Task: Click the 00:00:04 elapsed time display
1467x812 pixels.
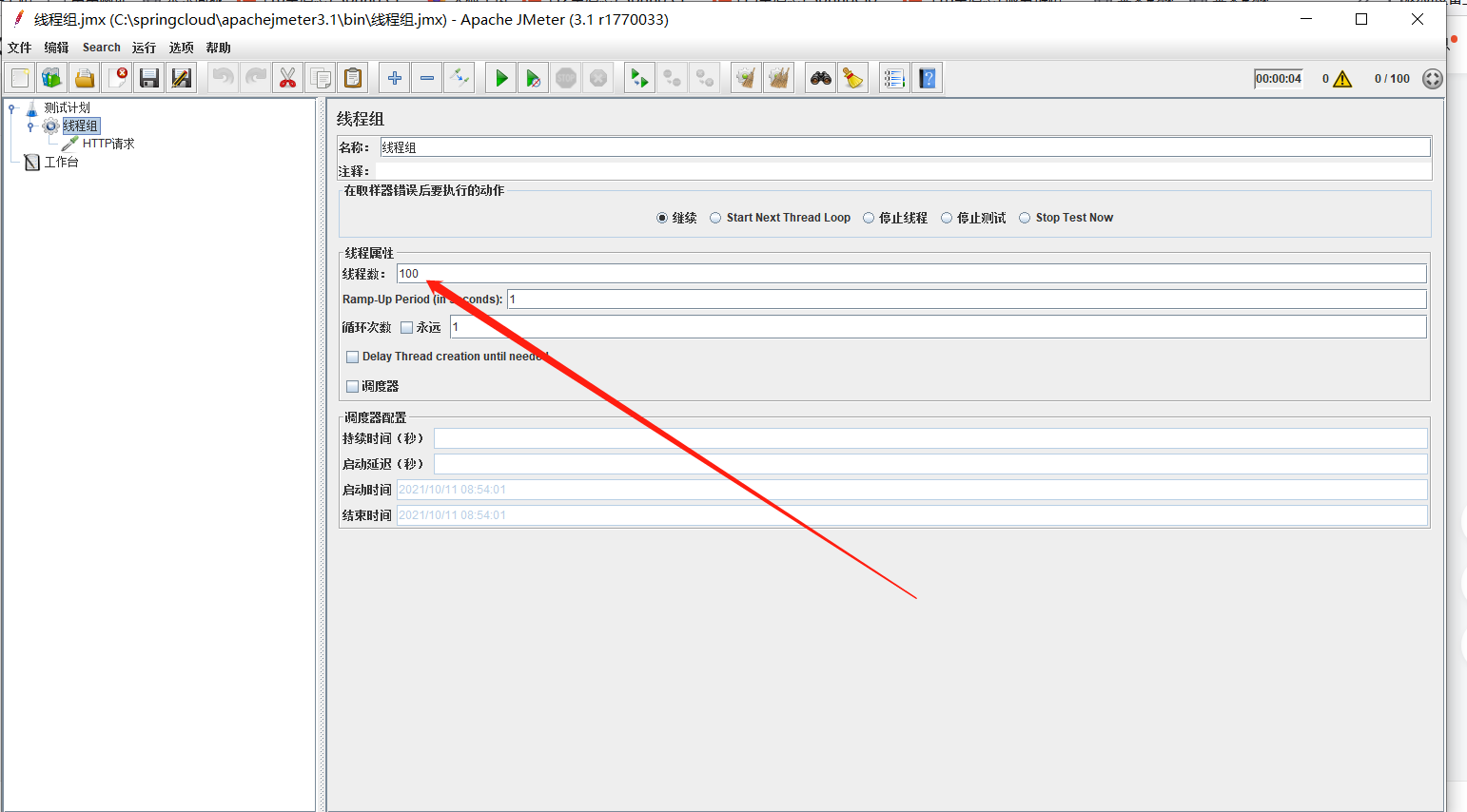Action: [x=1279, y=79]
